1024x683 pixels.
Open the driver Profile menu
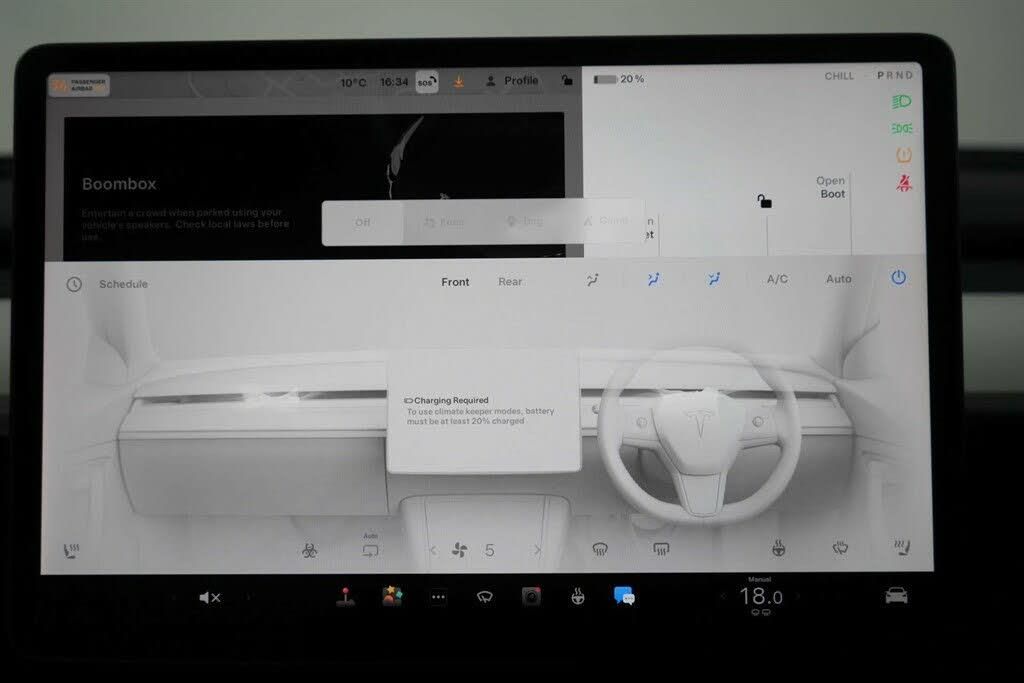click(x=513, y=81)
